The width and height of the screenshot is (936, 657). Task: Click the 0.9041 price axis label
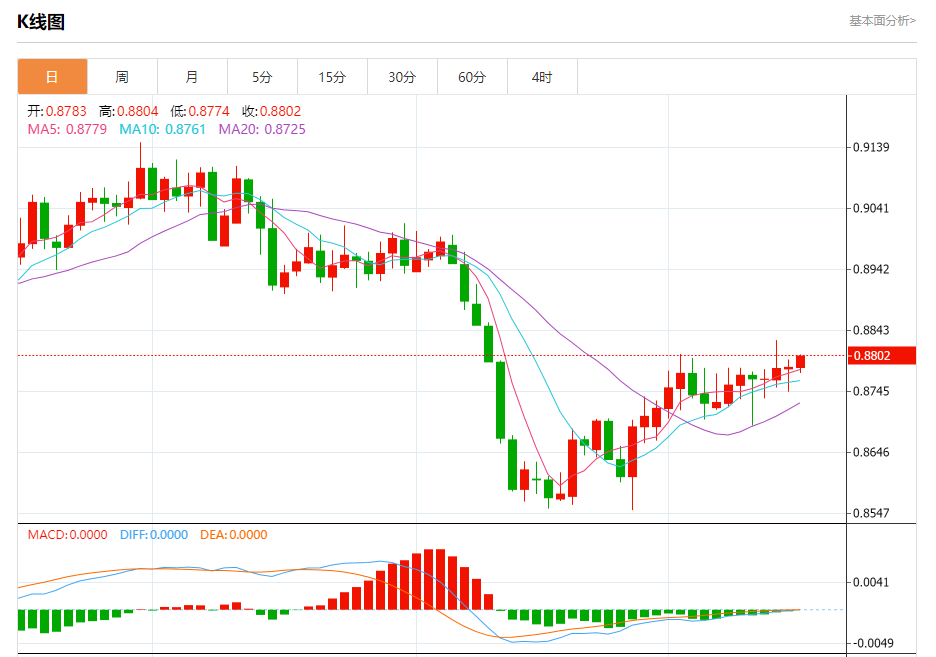click(x=871, y=208)
